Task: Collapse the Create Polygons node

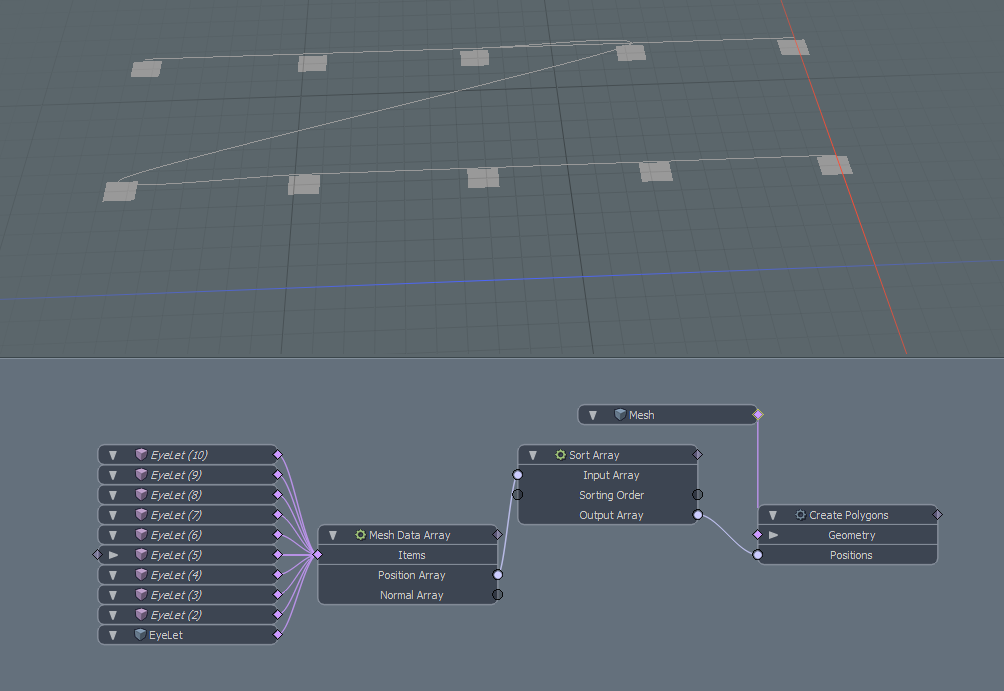Action: pos(773,515)
